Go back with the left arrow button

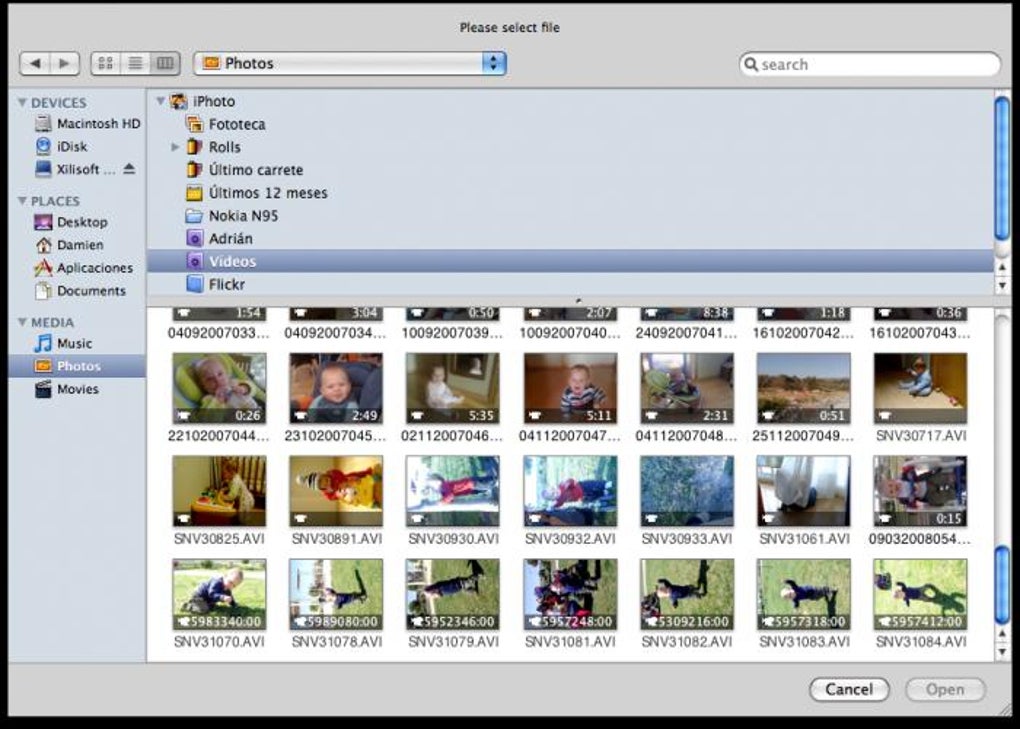pyautogui.click(x=35, y=63)
